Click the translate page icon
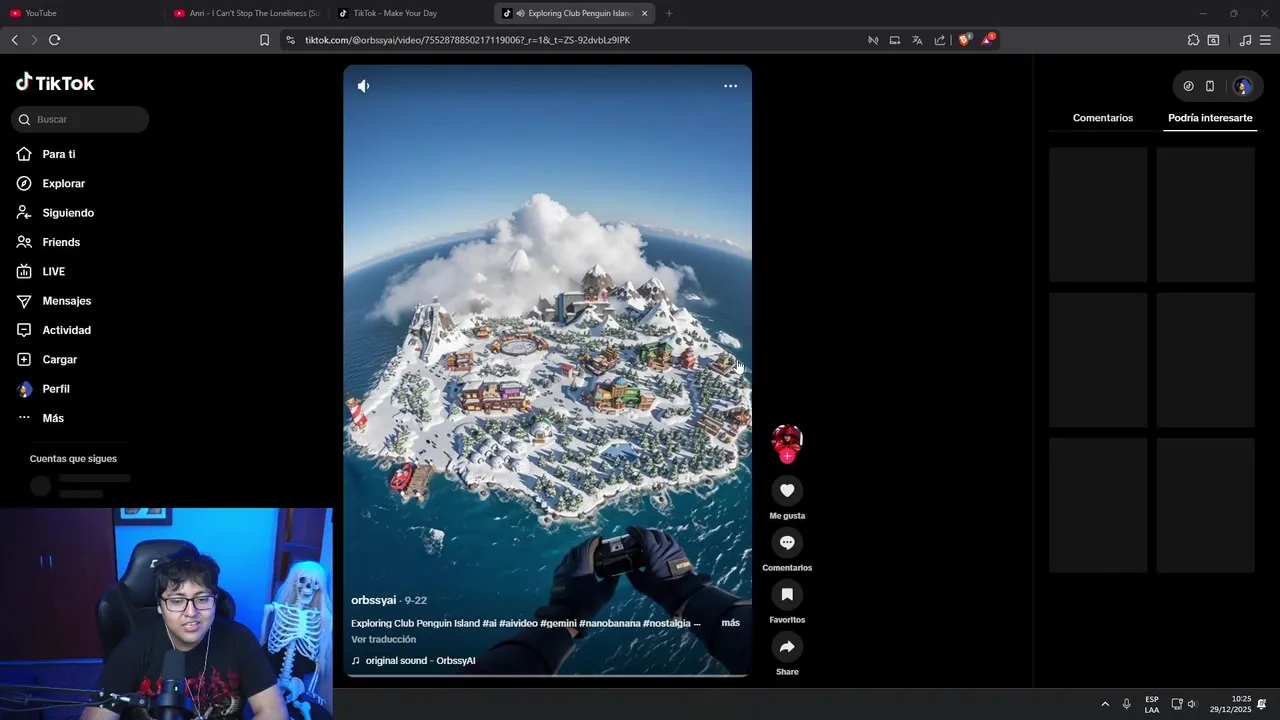Image resolution: width=1280 pixels, height=720 pixels. coord(917,40)
